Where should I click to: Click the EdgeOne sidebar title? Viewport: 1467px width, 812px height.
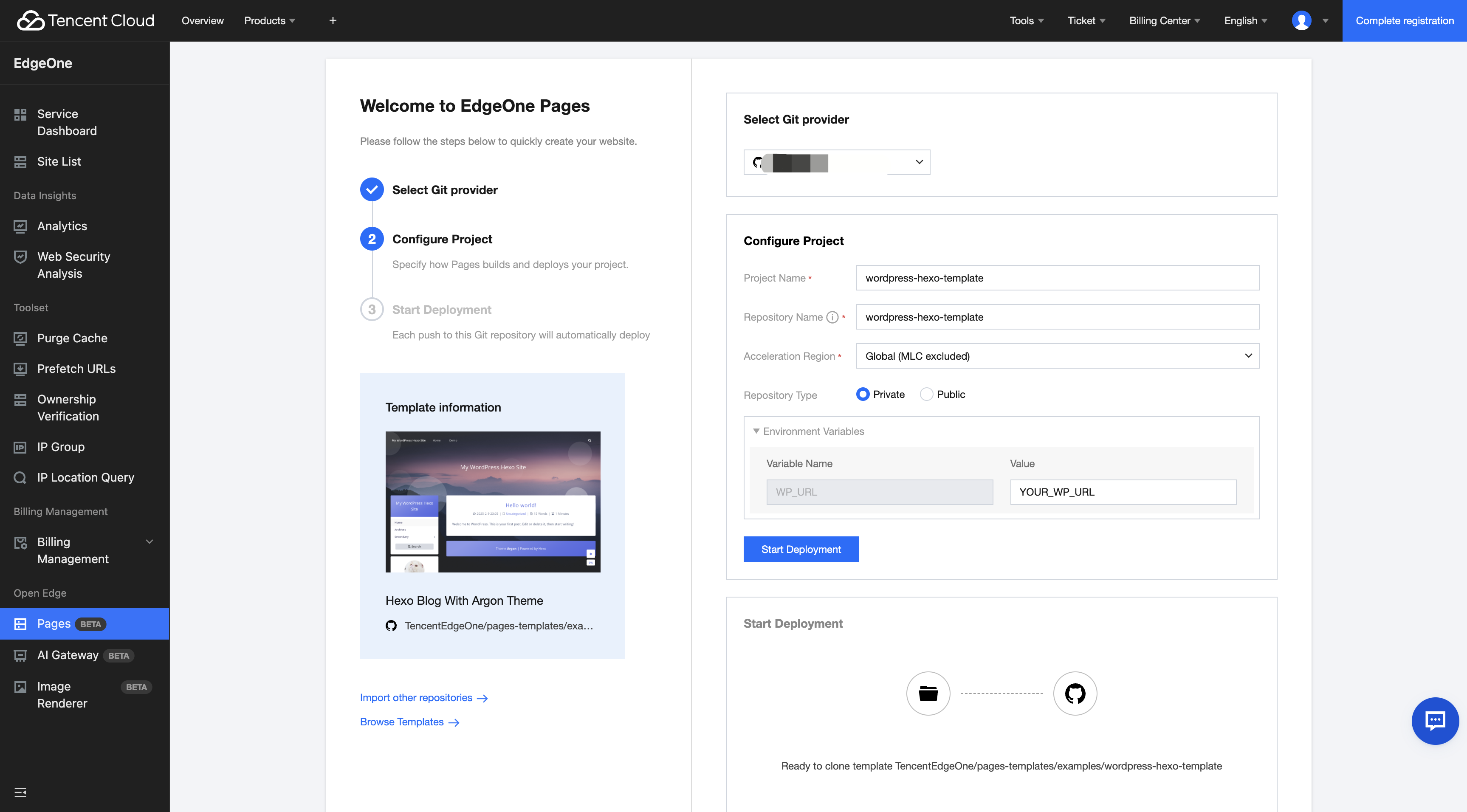click(43, 63)
